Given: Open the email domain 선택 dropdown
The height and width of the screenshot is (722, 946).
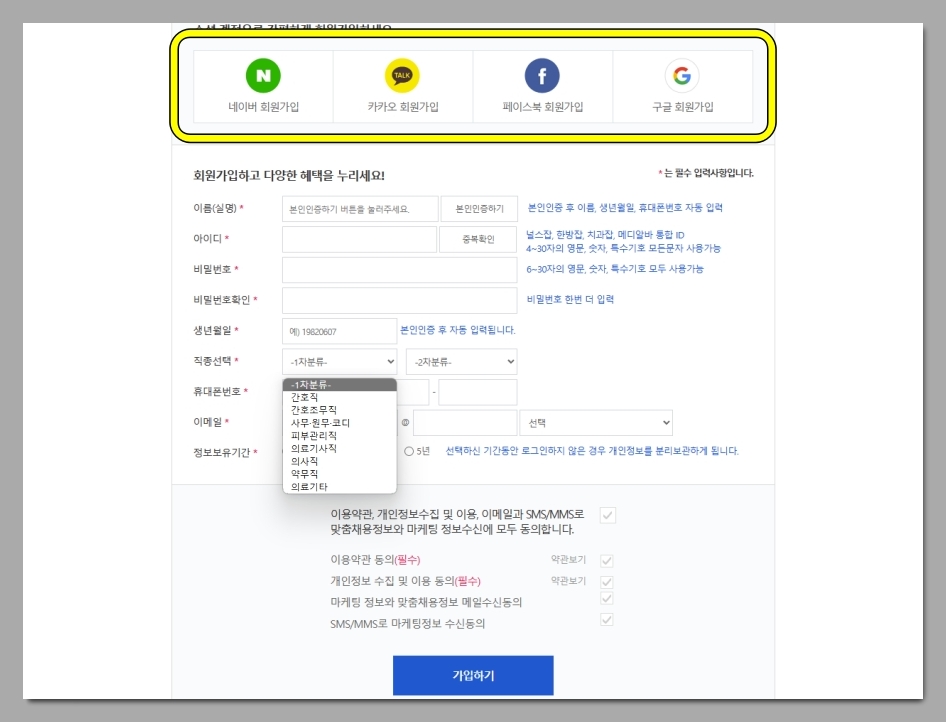Looking at the screenshot, I should tap(596, 423).
